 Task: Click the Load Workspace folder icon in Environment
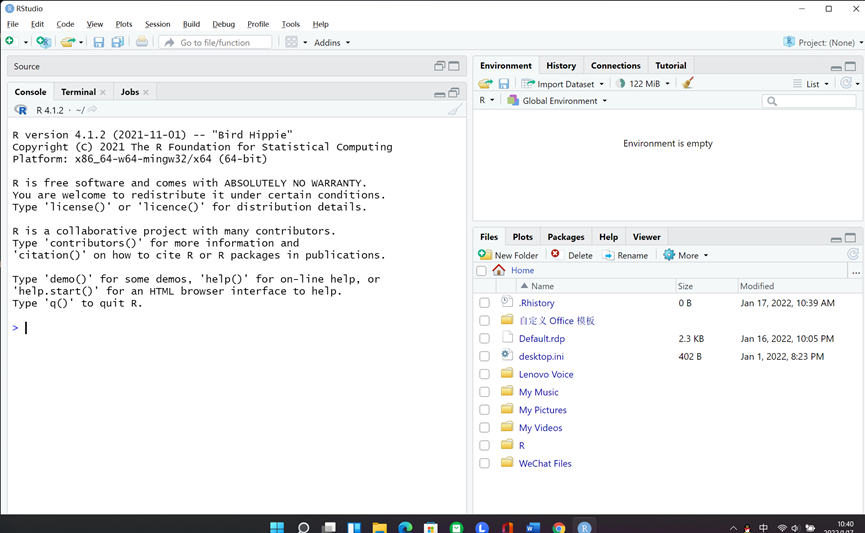(x=485, y=83)
